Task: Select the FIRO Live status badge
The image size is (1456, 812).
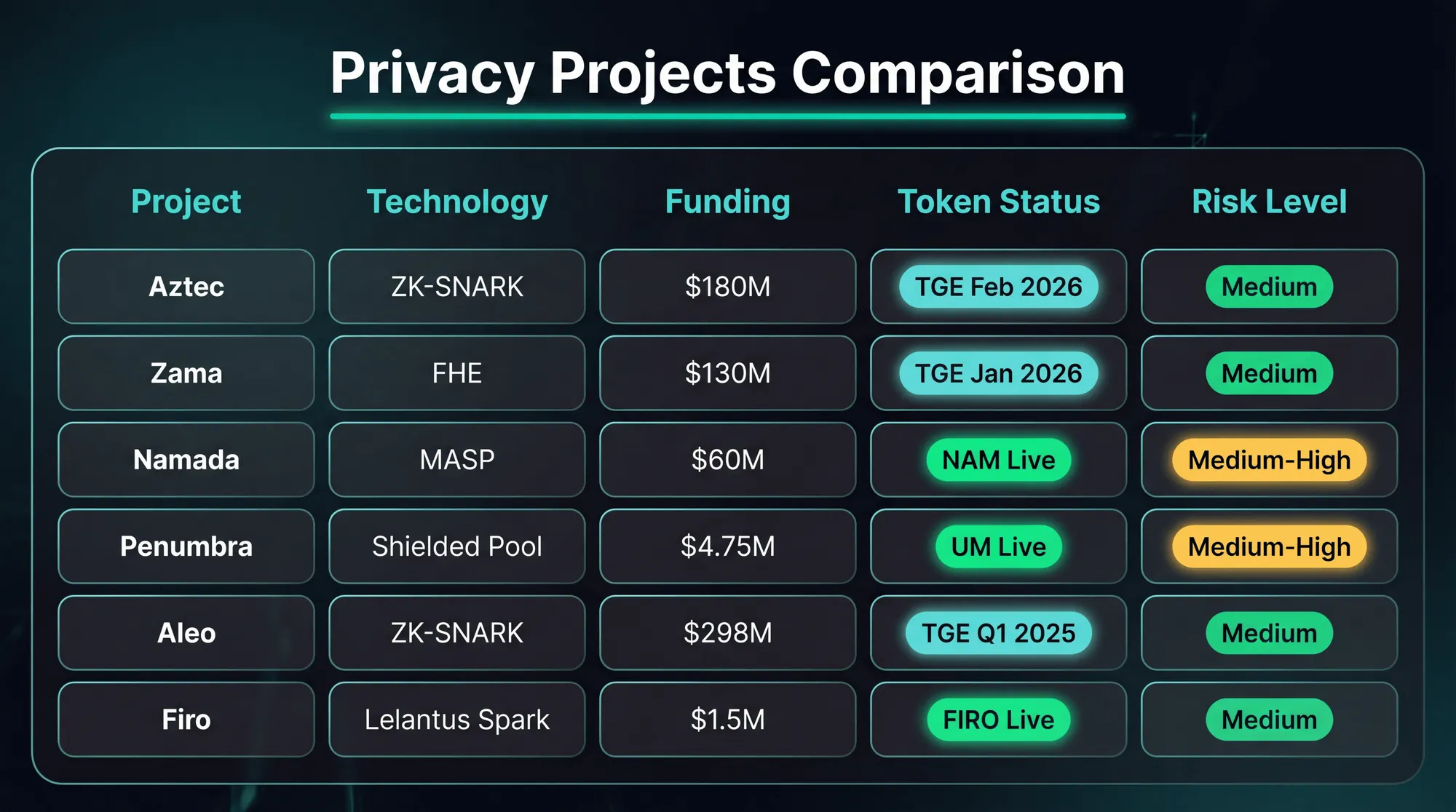Action: 999,720
